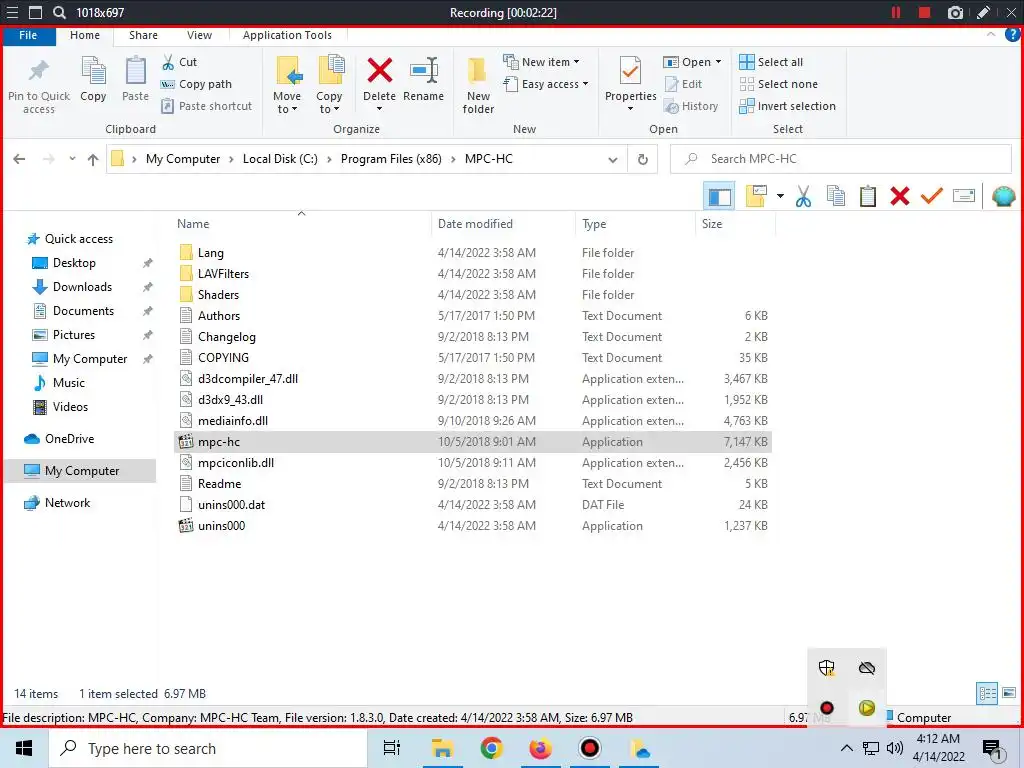Click Program Files (x86) in address path
Screen dimensions: 1024x768
tap(391, 159)
